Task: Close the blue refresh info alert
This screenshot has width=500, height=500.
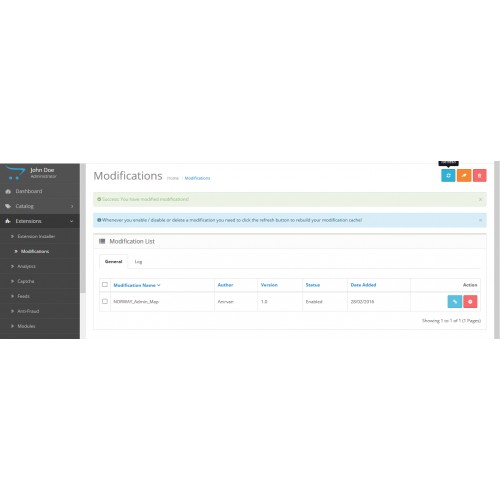Action: (x=480, y=220)
